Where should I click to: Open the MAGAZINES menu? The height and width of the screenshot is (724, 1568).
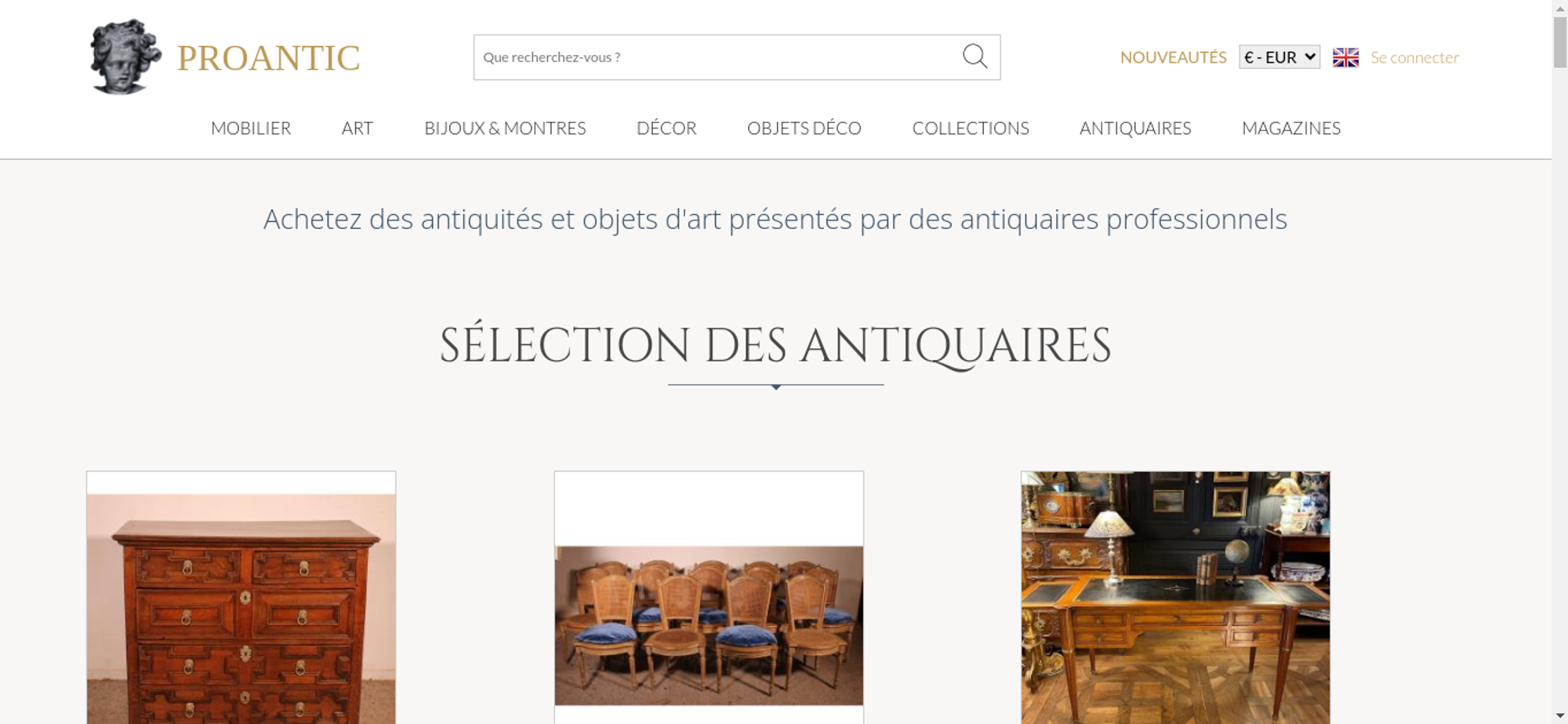pos(1291,128)
